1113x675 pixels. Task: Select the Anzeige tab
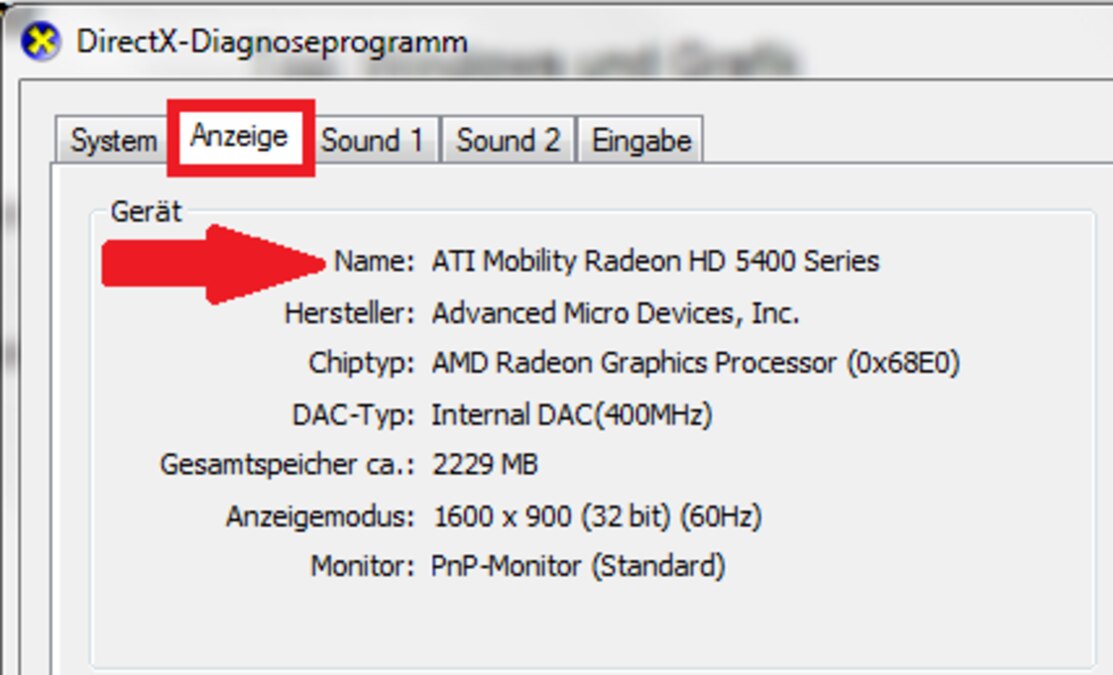point(240,136)
